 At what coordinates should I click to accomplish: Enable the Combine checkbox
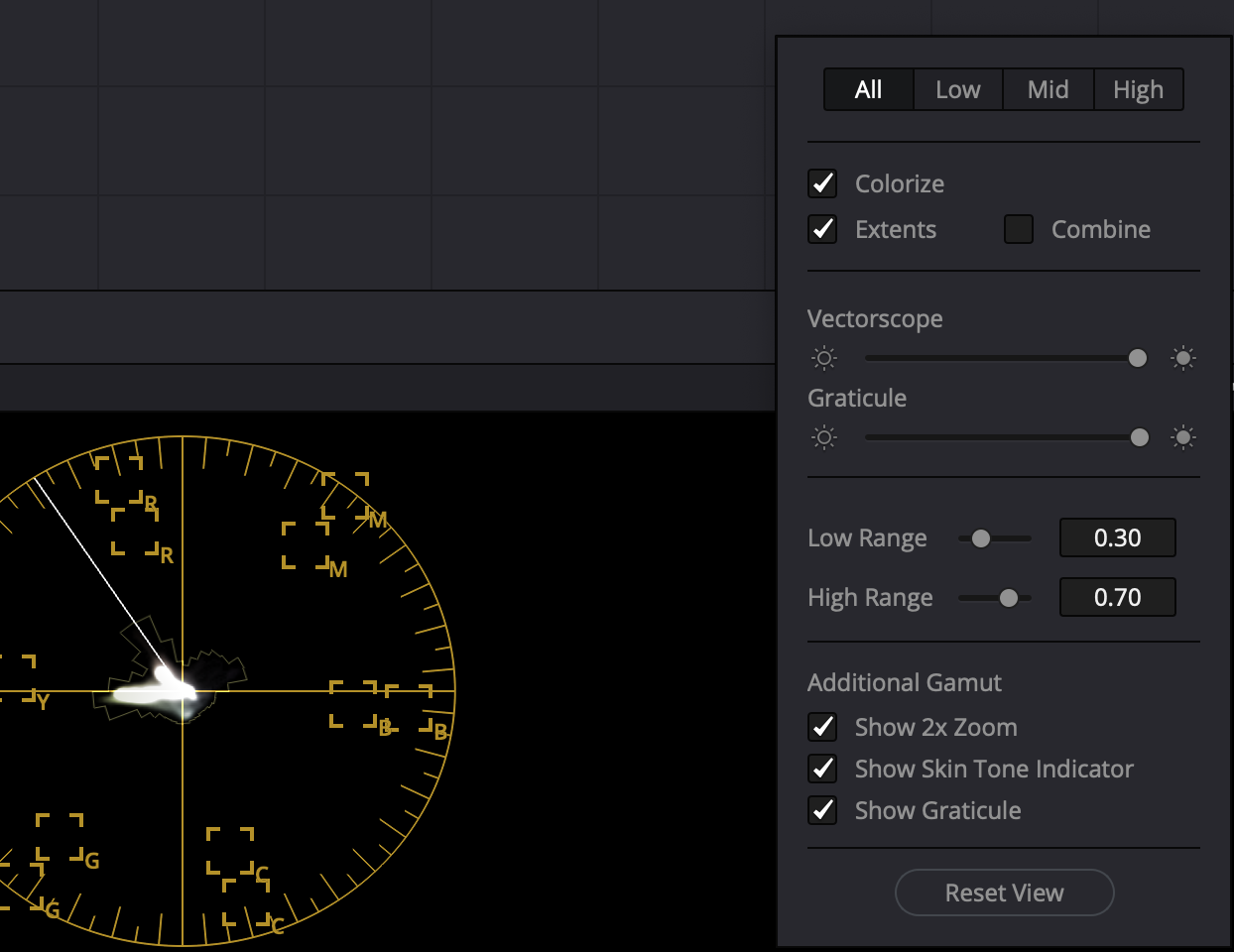coord(1019,229)
